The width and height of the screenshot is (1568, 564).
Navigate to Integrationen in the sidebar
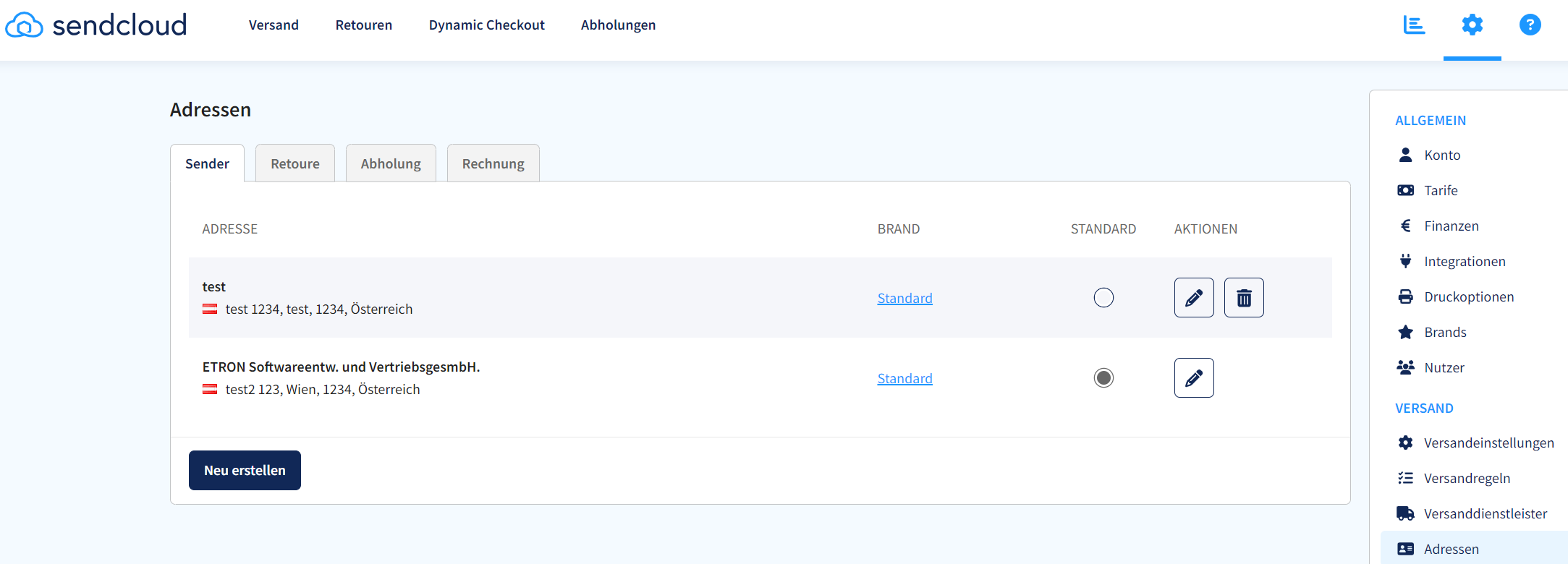(x=1464, y=262)
